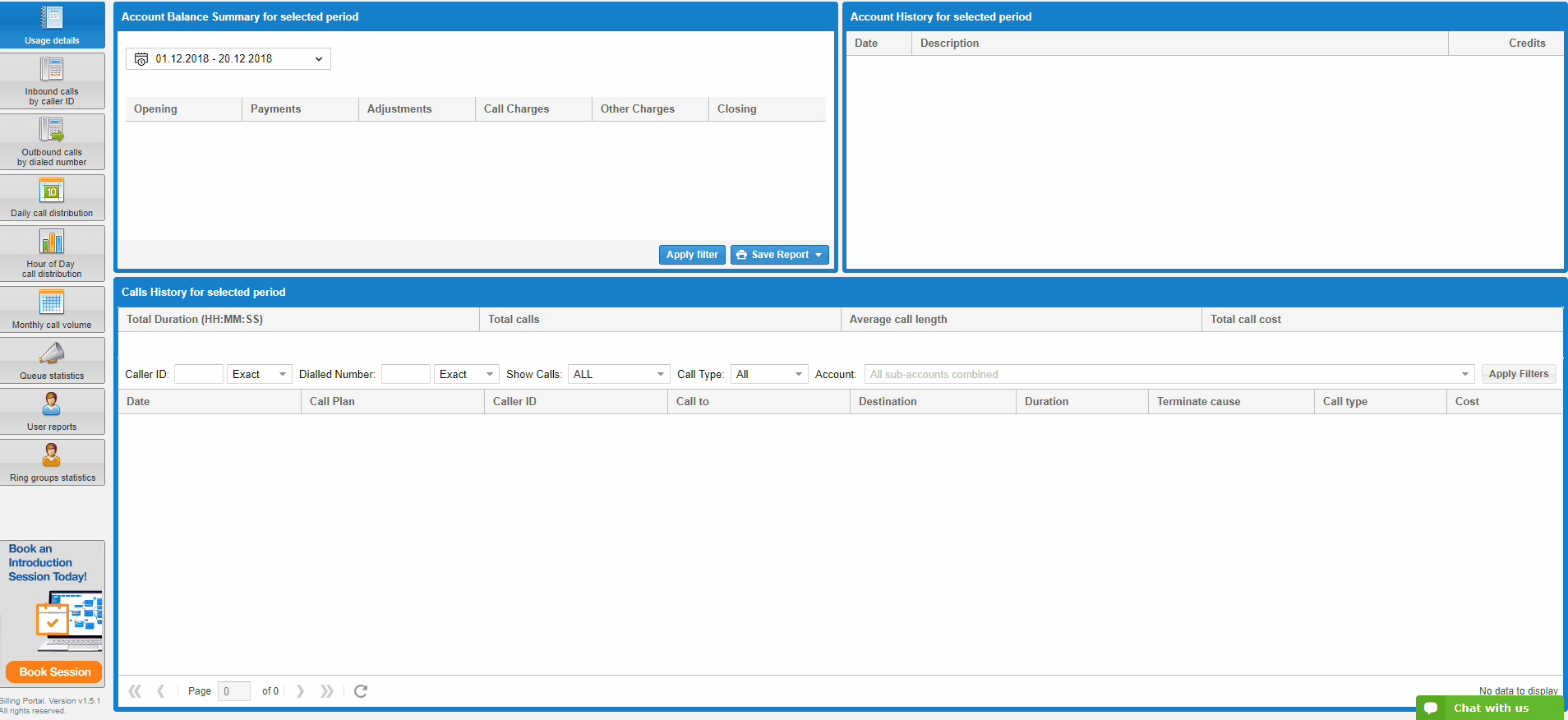Open Daily call distribution report
This screenshot has height=720, width=1568.
pyautogui.click(x=52, y=197)
